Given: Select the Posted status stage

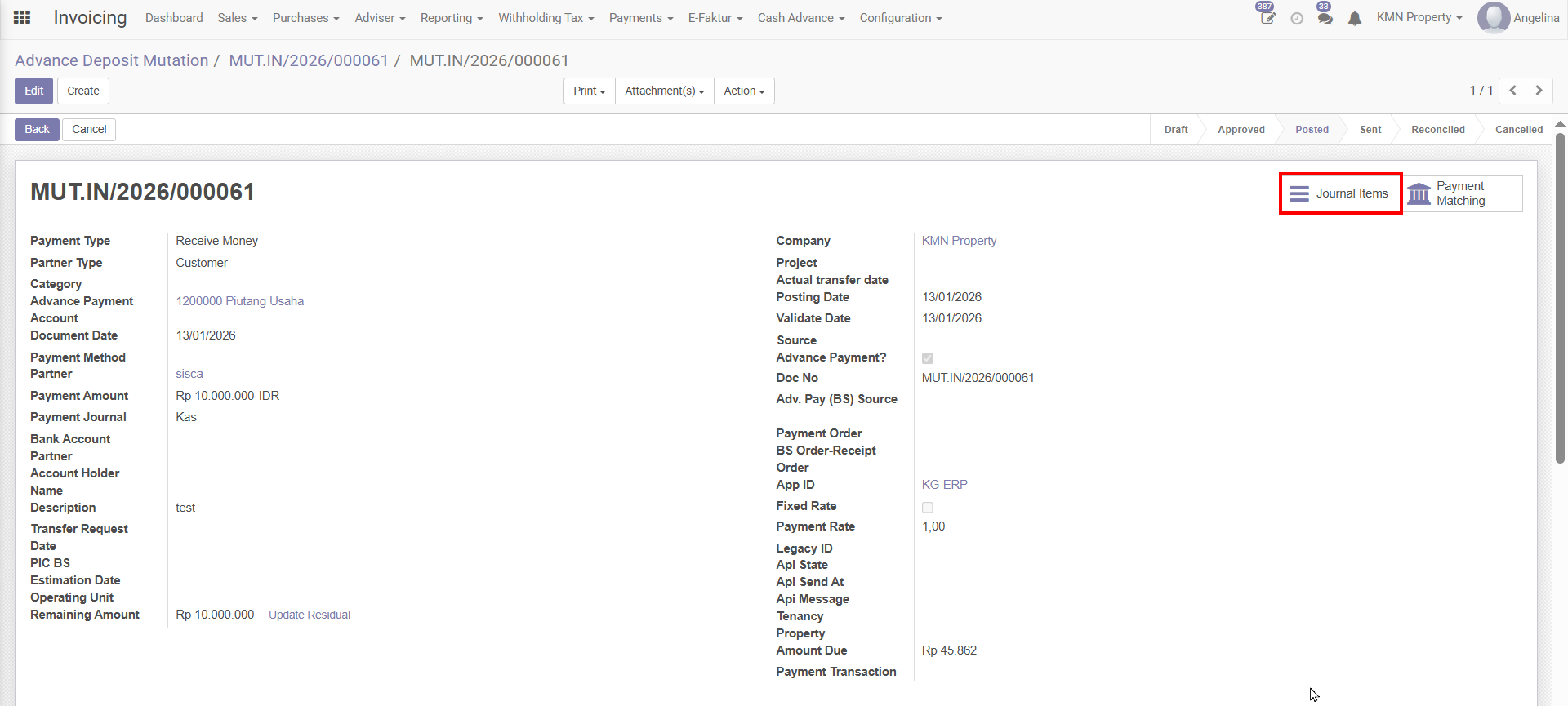Looking at the screenshot, I should click(x=1312, y=130).
